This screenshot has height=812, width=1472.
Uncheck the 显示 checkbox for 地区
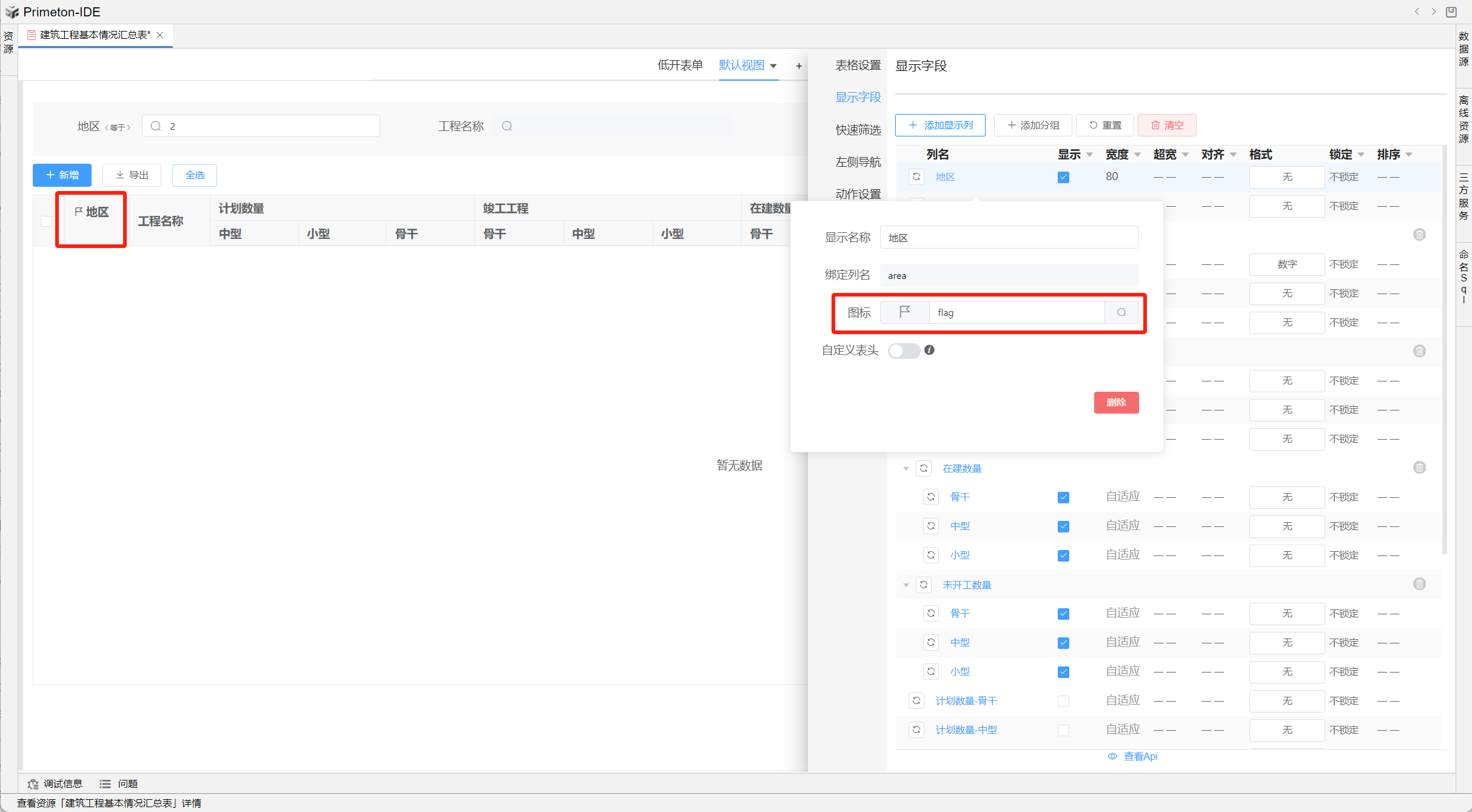[x=1063, y=177]
